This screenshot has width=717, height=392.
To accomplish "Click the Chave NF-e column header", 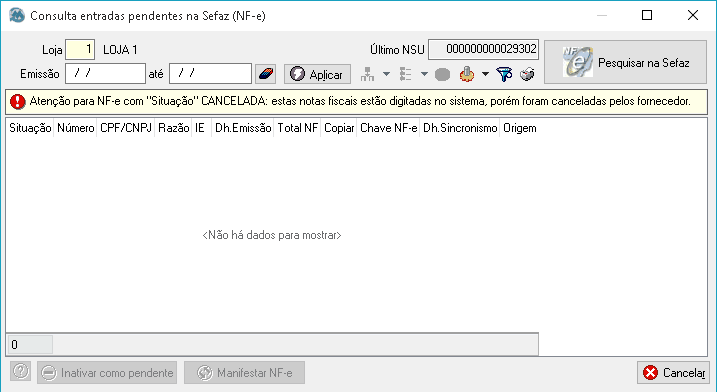I will tap(388, 128).
